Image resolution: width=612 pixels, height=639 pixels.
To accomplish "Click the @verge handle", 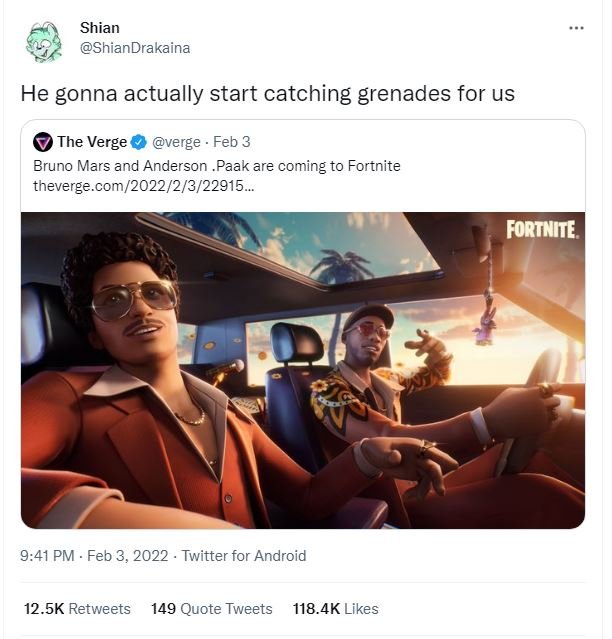I will (176, 142).
